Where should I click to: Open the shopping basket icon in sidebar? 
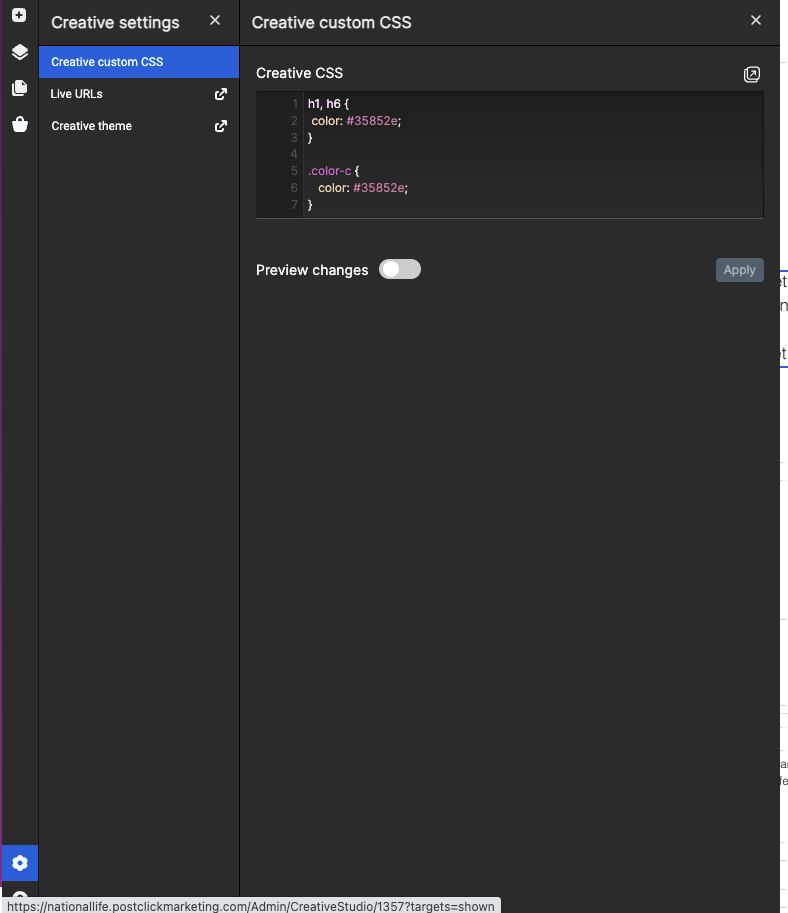click(20, 124)
